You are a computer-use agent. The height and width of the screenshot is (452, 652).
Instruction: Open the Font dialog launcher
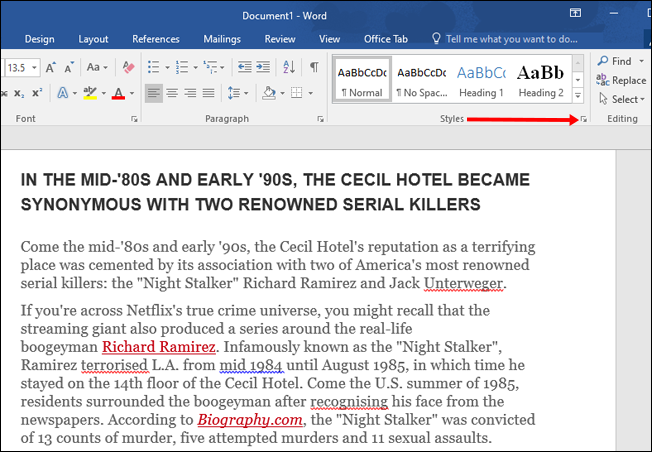[134, 119]
